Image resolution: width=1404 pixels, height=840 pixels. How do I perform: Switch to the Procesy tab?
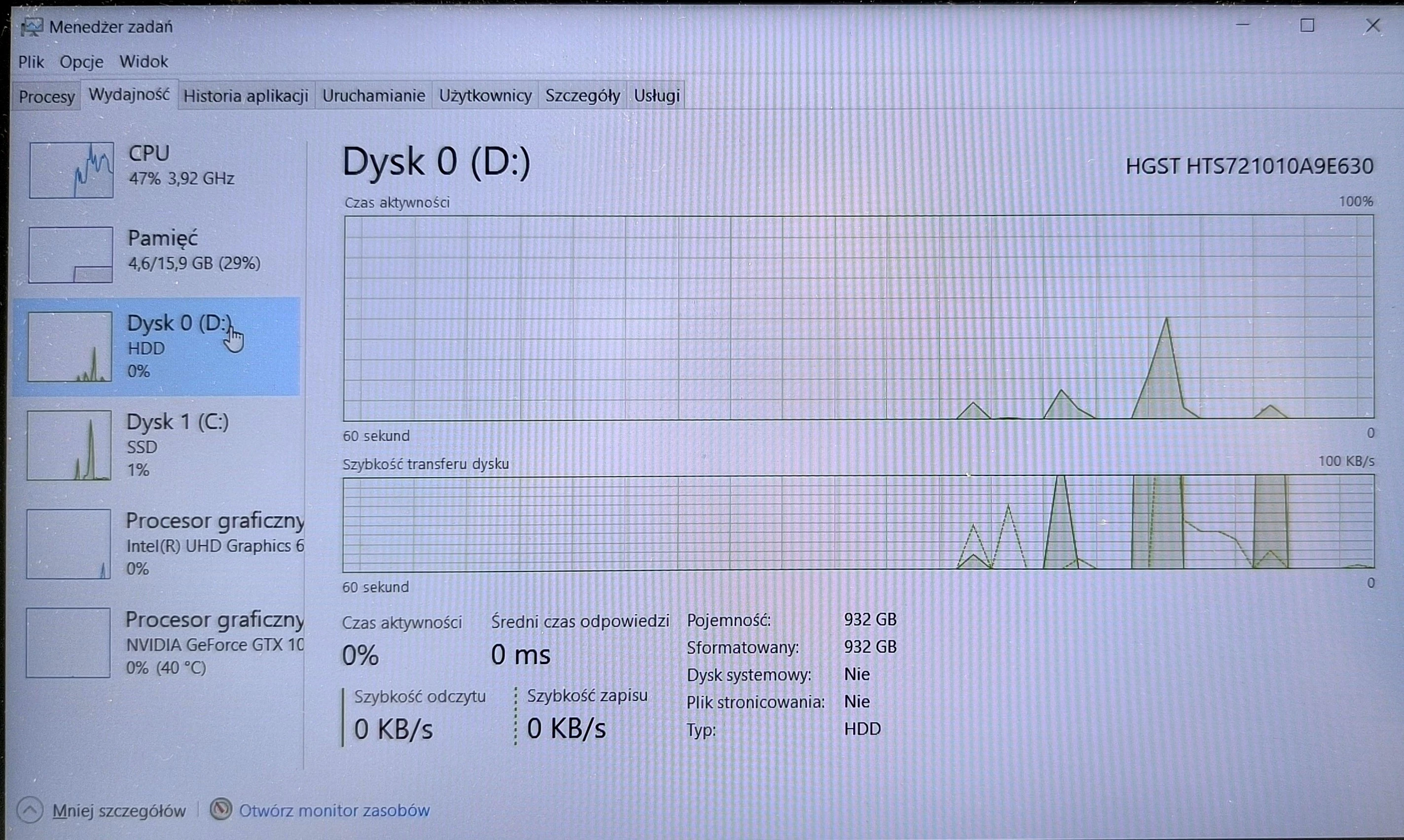click(46, 96)
